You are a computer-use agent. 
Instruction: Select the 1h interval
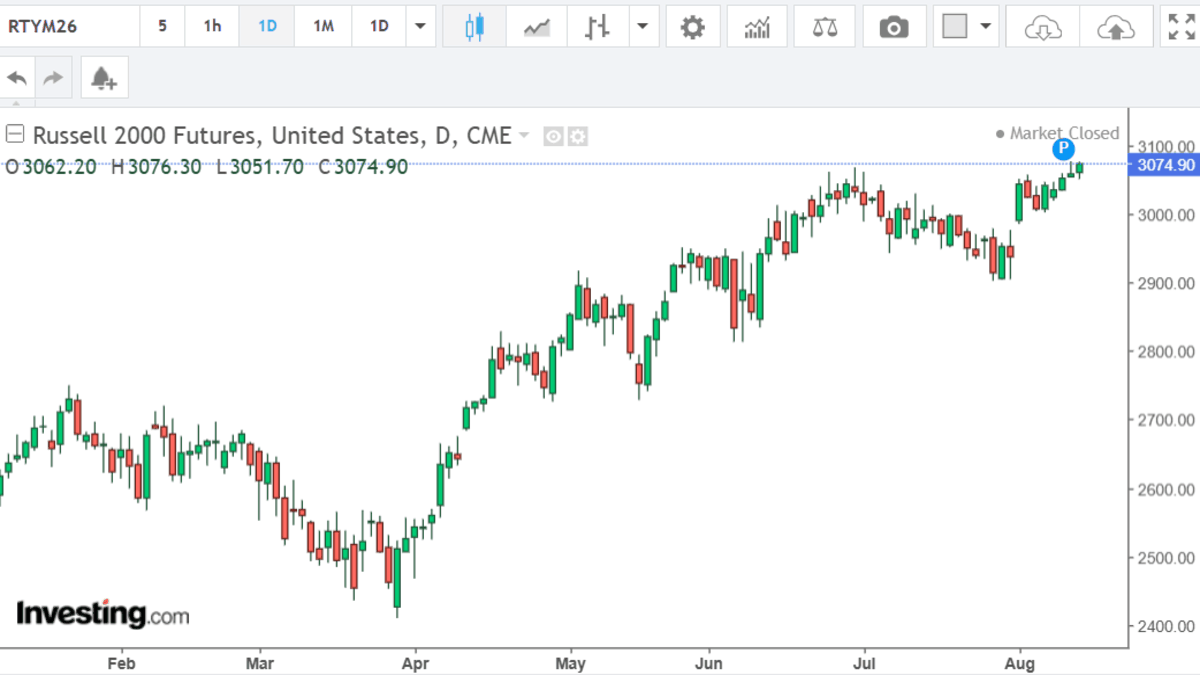click(x=212, y=27)
